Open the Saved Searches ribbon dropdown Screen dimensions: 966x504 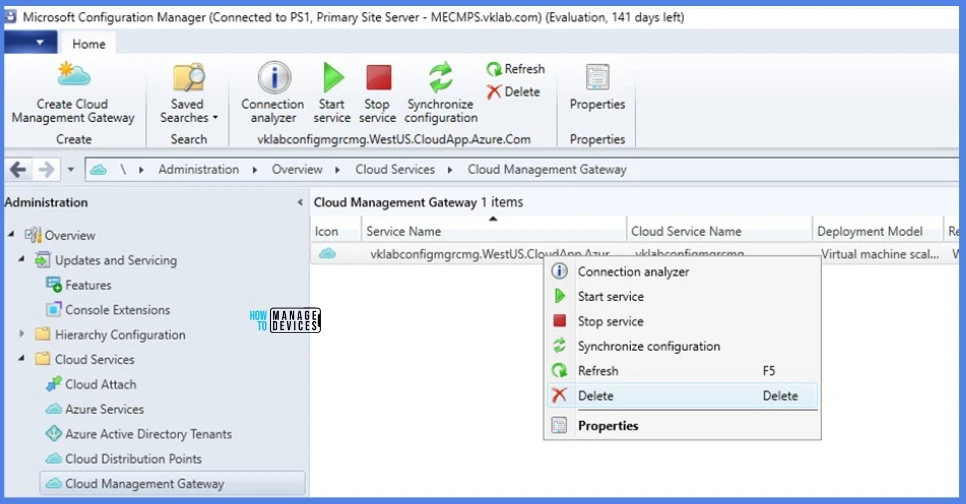click(x=189, y=92)
